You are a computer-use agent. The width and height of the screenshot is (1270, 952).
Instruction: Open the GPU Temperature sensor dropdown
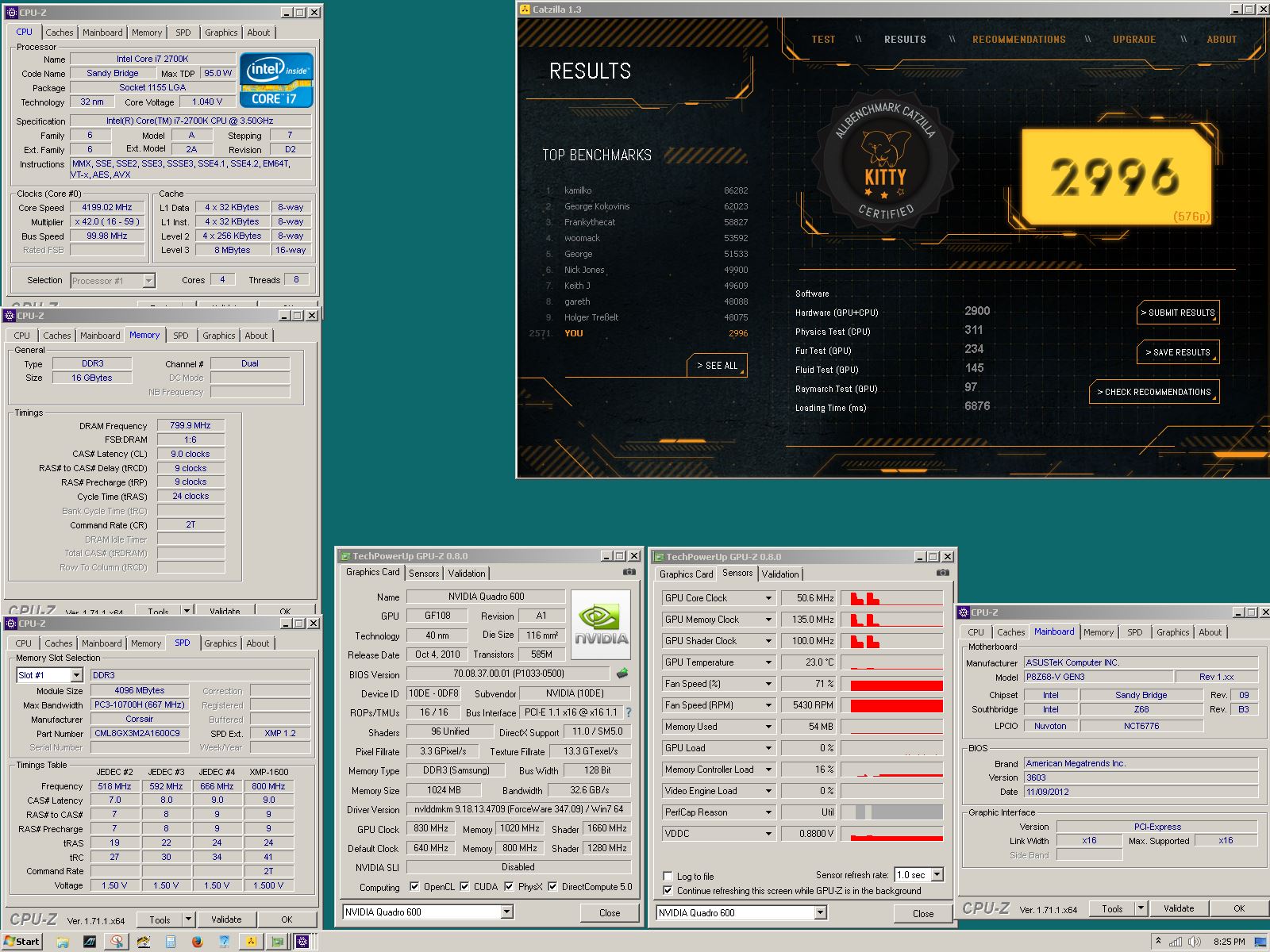tap(768, 662)
